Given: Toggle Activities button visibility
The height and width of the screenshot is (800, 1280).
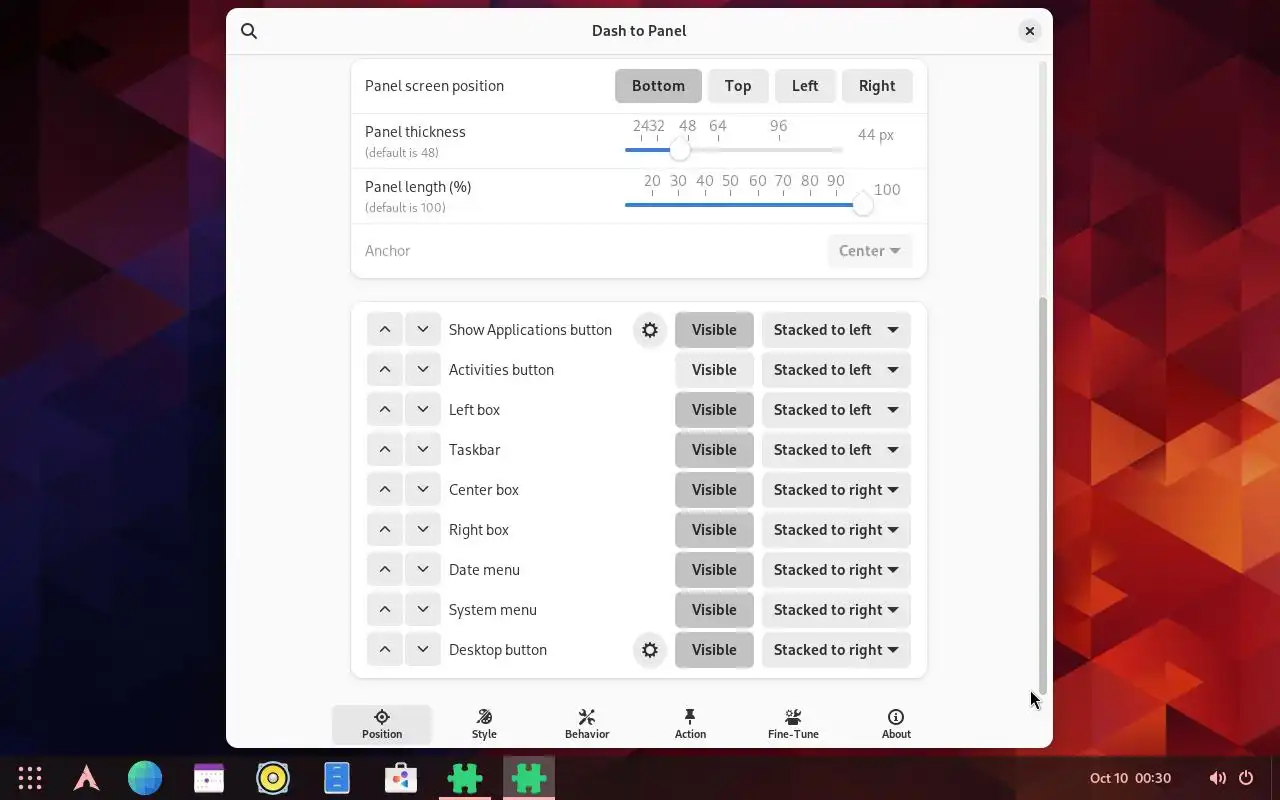Looking at the screenshot, I should (x=714, y=370).
